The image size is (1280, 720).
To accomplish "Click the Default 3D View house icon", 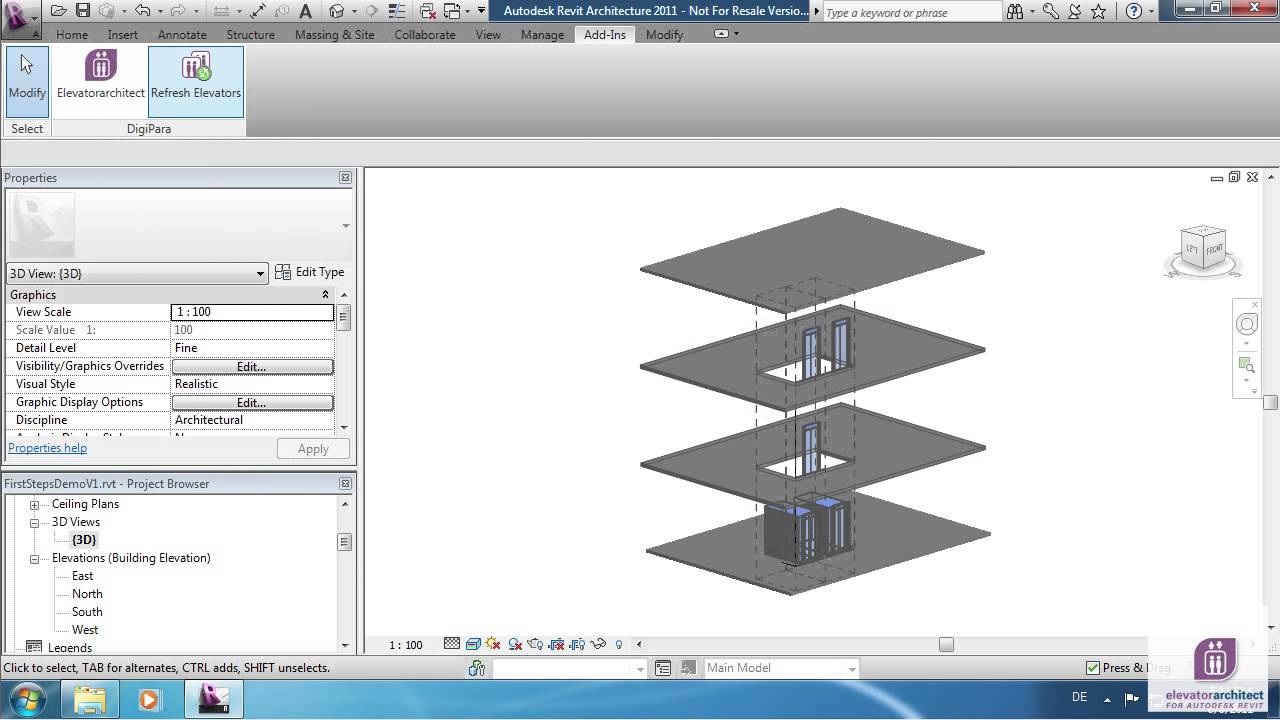I will [337, 11].
